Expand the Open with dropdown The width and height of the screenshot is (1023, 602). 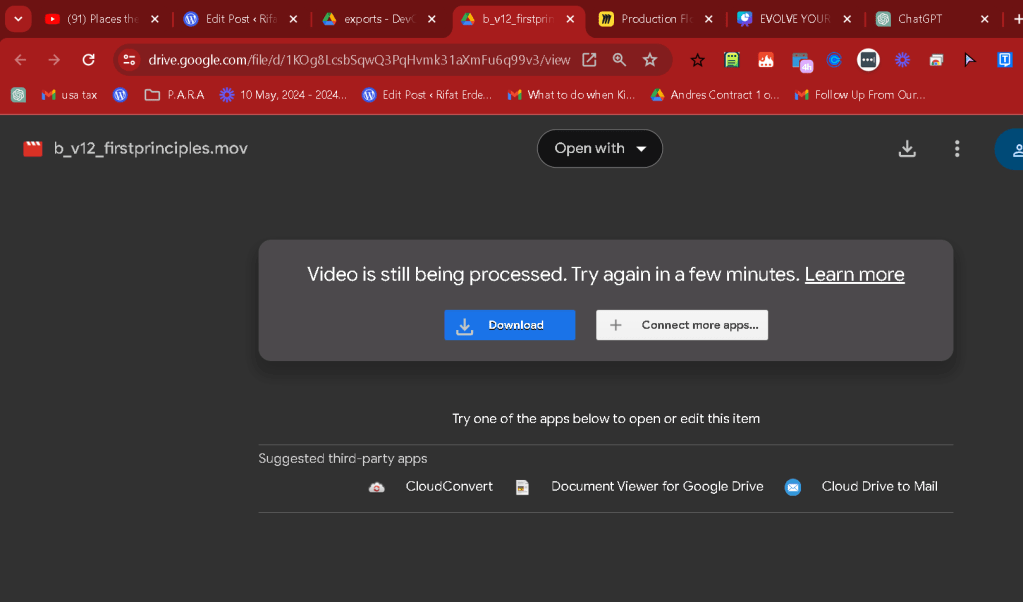[x=600, y=149]
